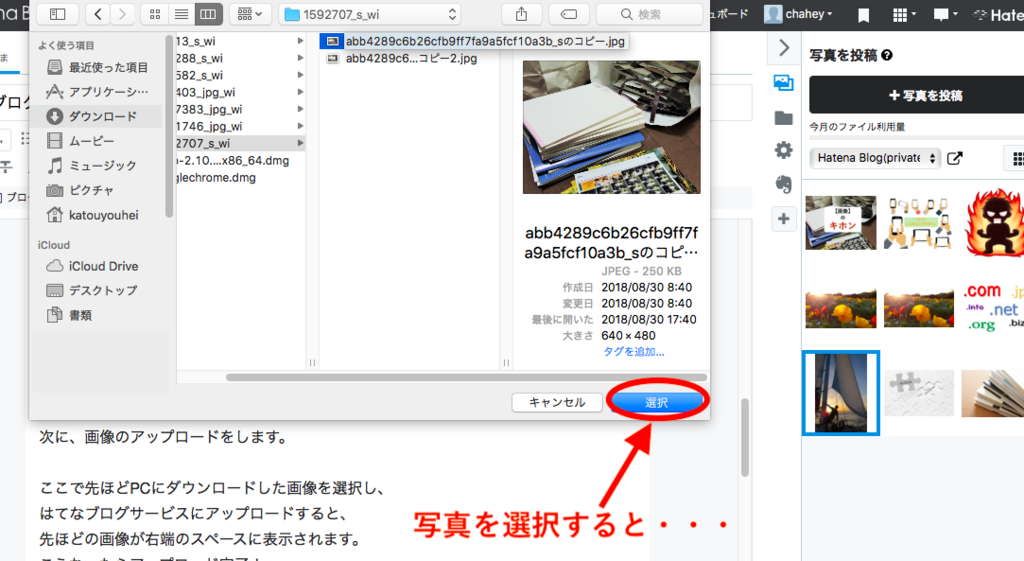Click the share icon in dialog toolbar

521,14
